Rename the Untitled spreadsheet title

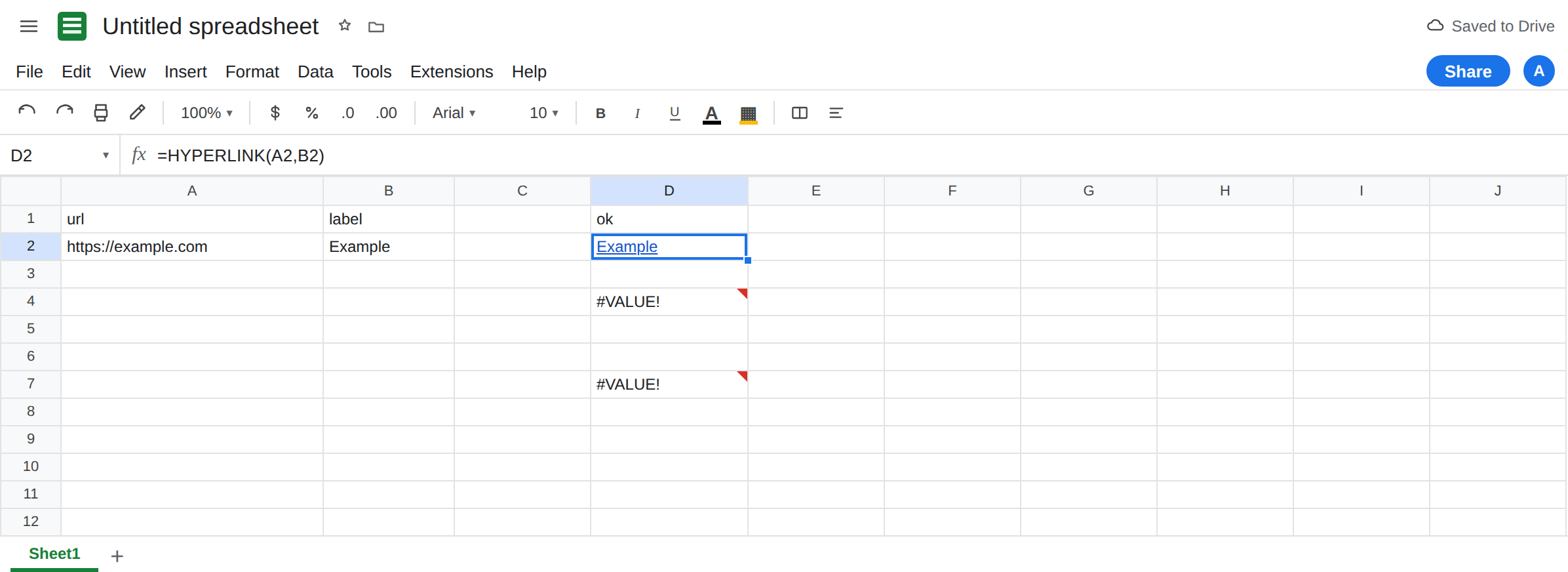[210, 26]
